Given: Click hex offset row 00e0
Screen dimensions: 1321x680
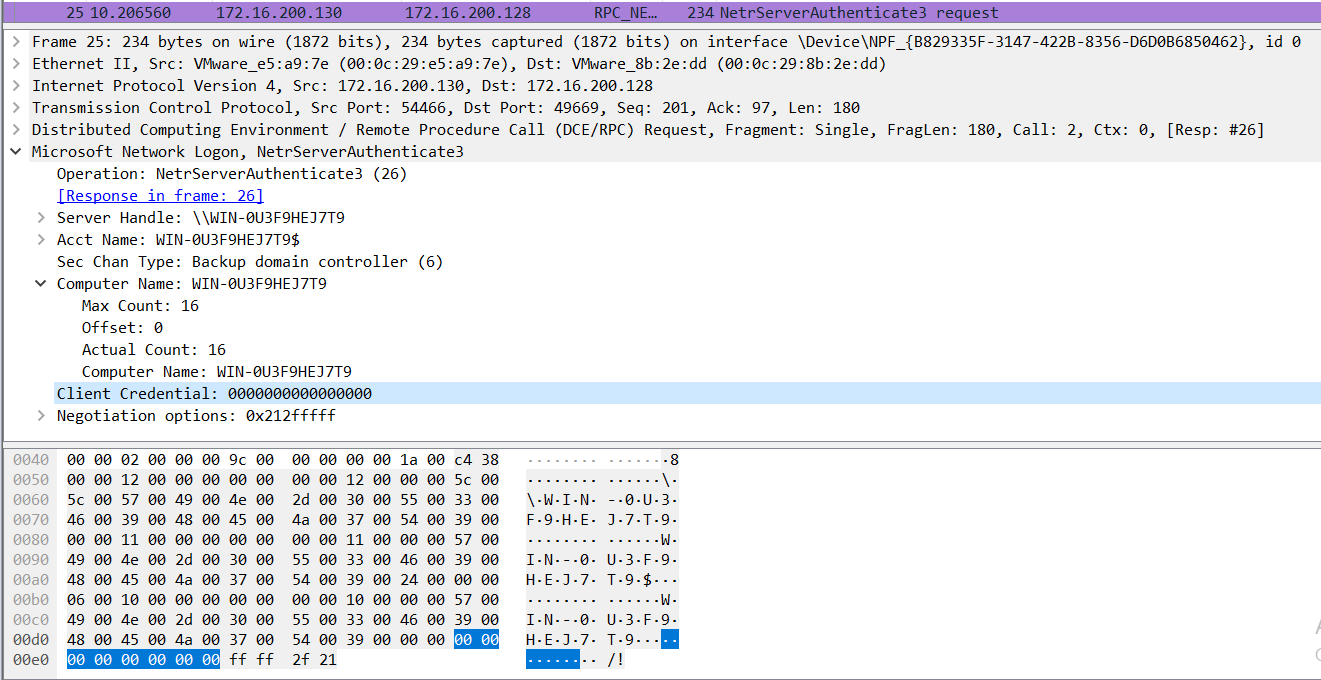Looking at the screenshot, I should pyautogui.click(x=31, y=660).
